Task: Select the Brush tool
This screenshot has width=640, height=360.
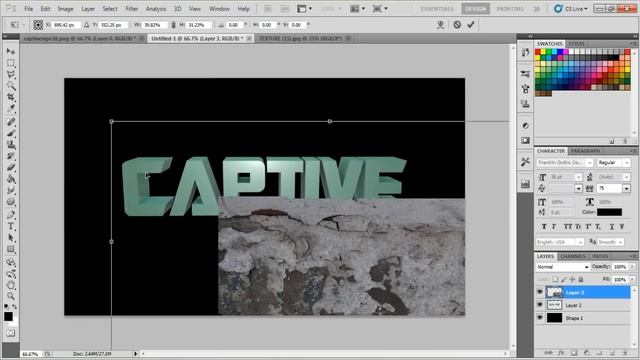Action: (11, 133)
